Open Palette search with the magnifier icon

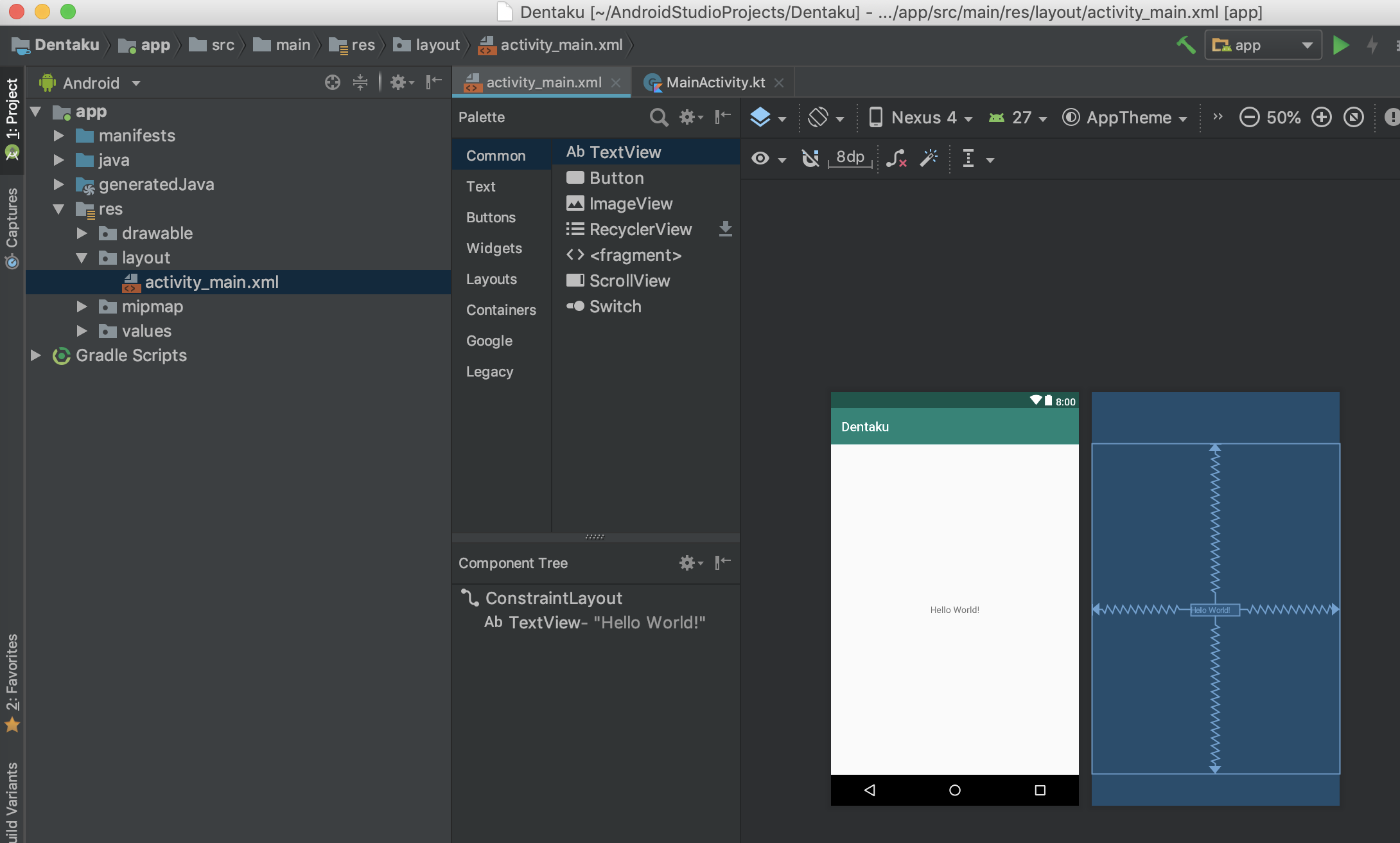point(659,117)
